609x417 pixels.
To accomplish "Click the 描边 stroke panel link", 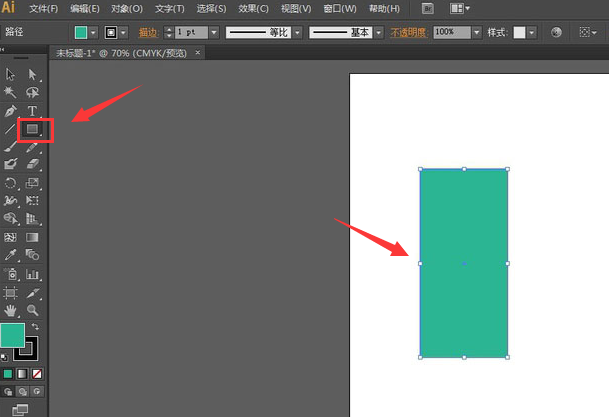I will click(148, 33).
